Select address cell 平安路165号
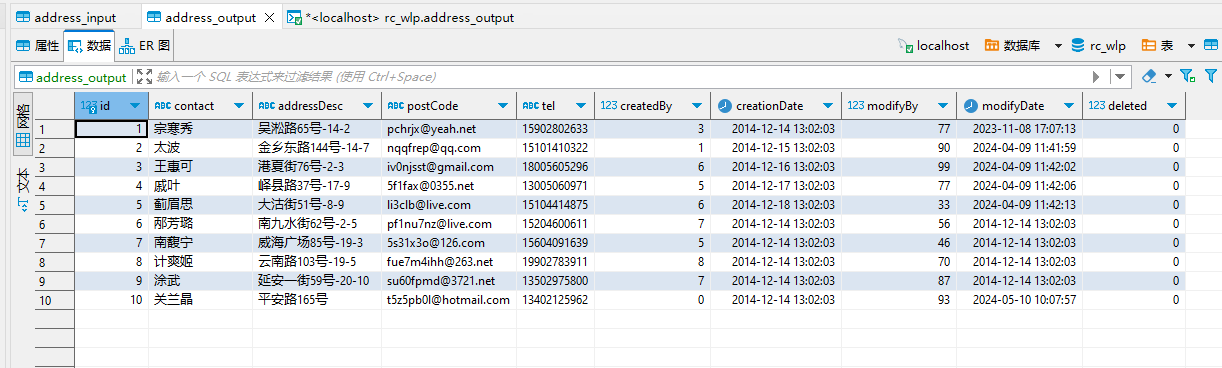This screenshot has height=368, width=1222. [x=317, y=300]
